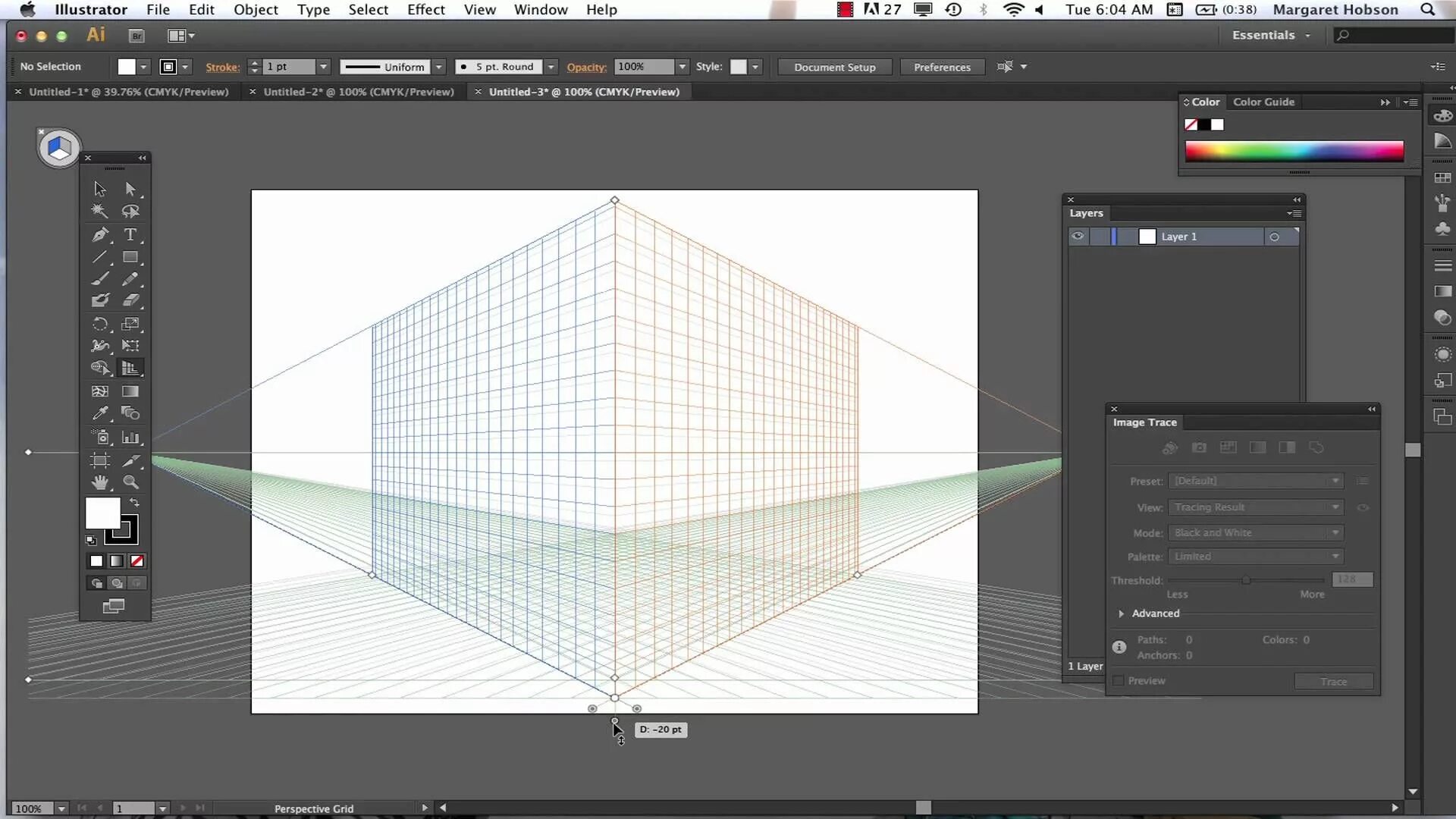Enable the Preview checkbox in Image Trace
The width and height of the screenshot is (1456, 819).
point(1119,681)
